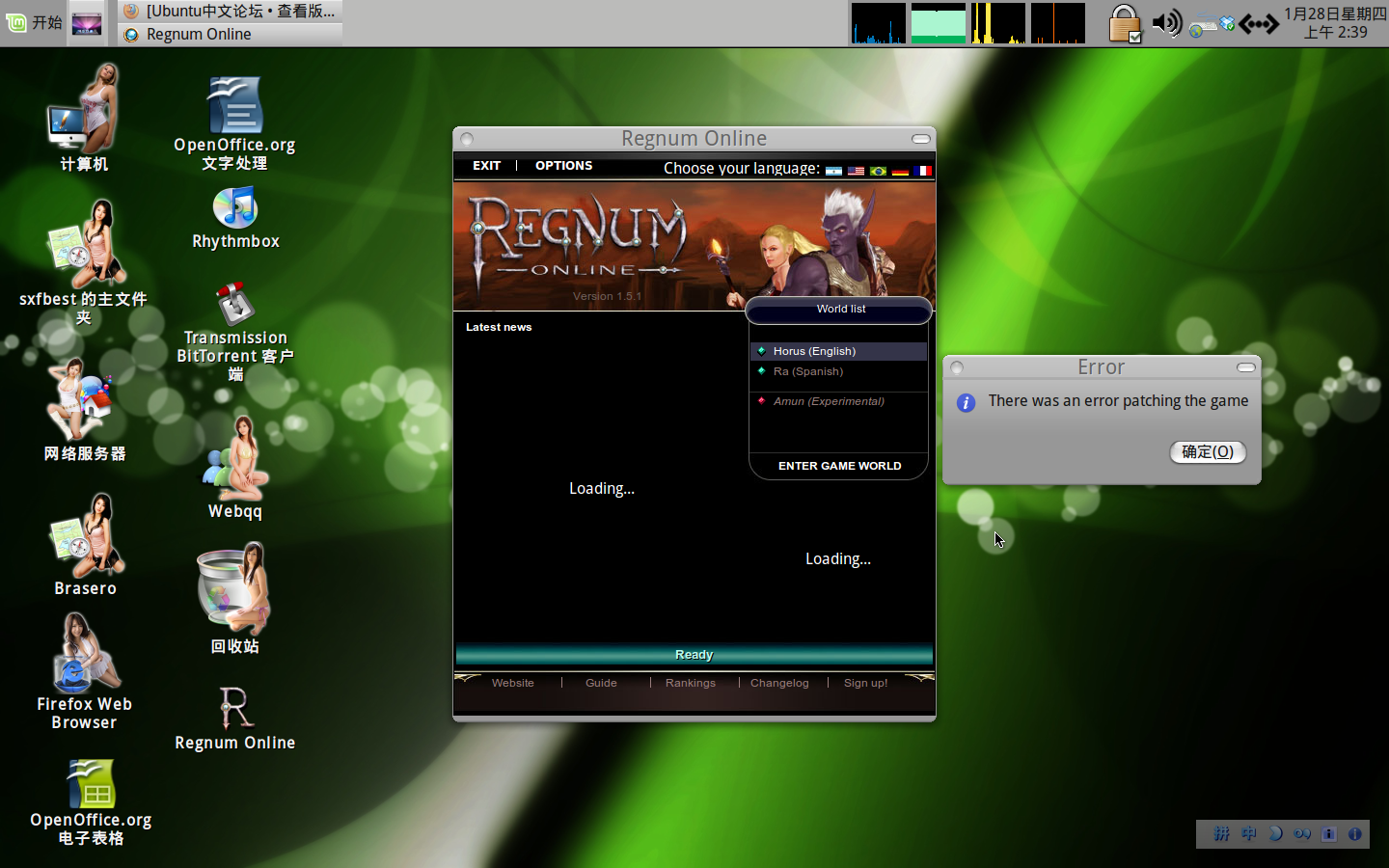Click EXIT in the Regnum Online launcher
This screenshot has width=1389, height=868.
pos(486,166)
